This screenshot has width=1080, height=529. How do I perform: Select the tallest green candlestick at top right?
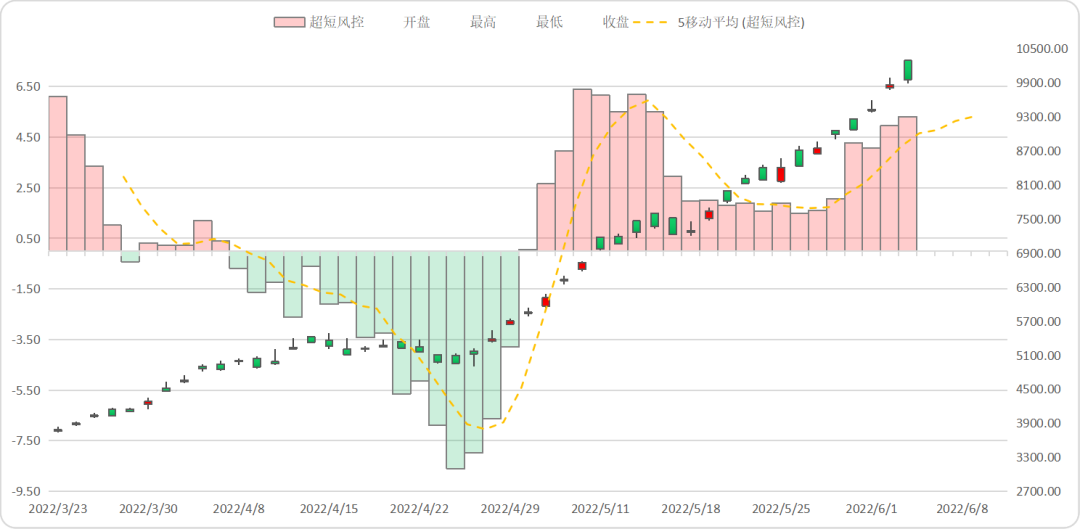point(908,70)
